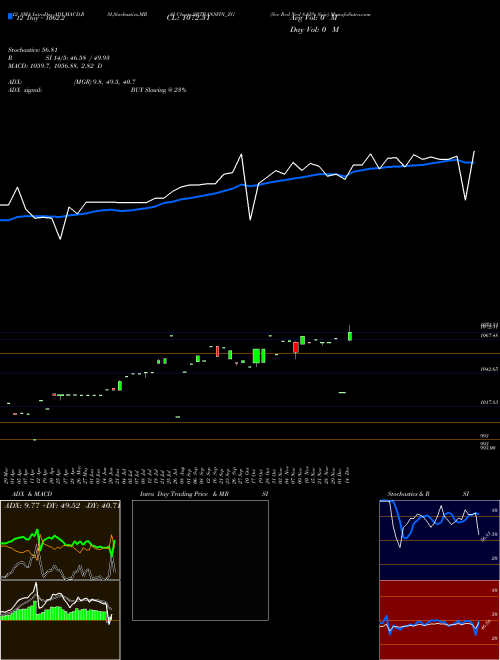Click the green MACD histogram bars

[x=53, y=614]
